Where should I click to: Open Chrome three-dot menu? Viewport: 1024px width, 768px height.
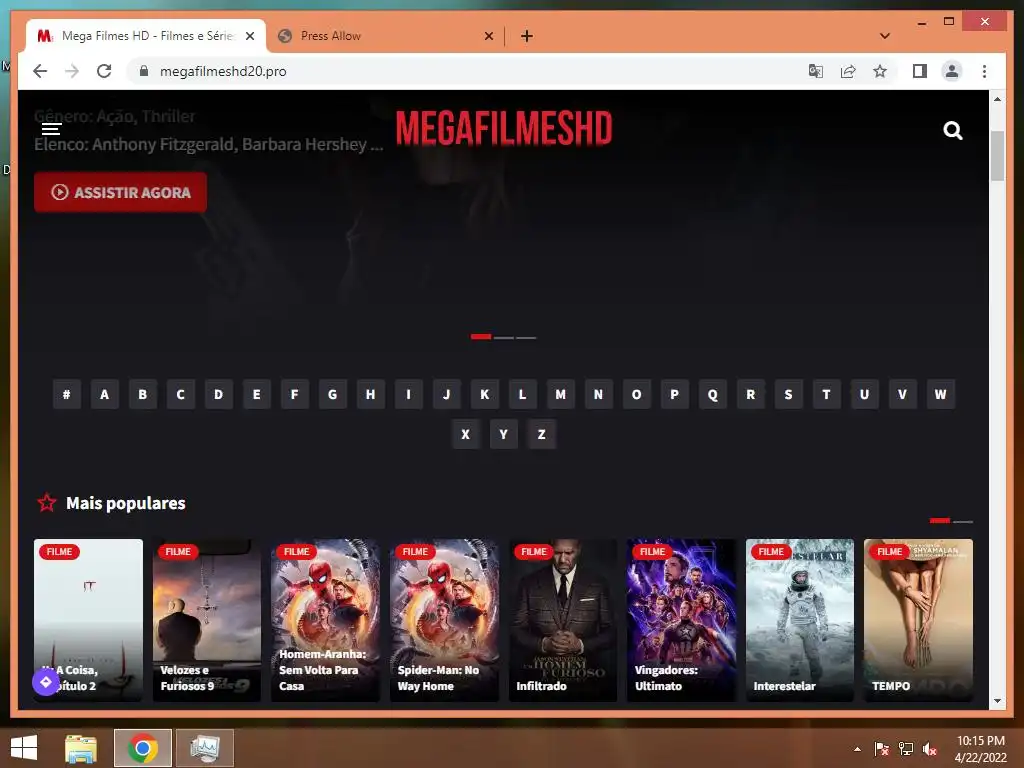pos(984,71)
